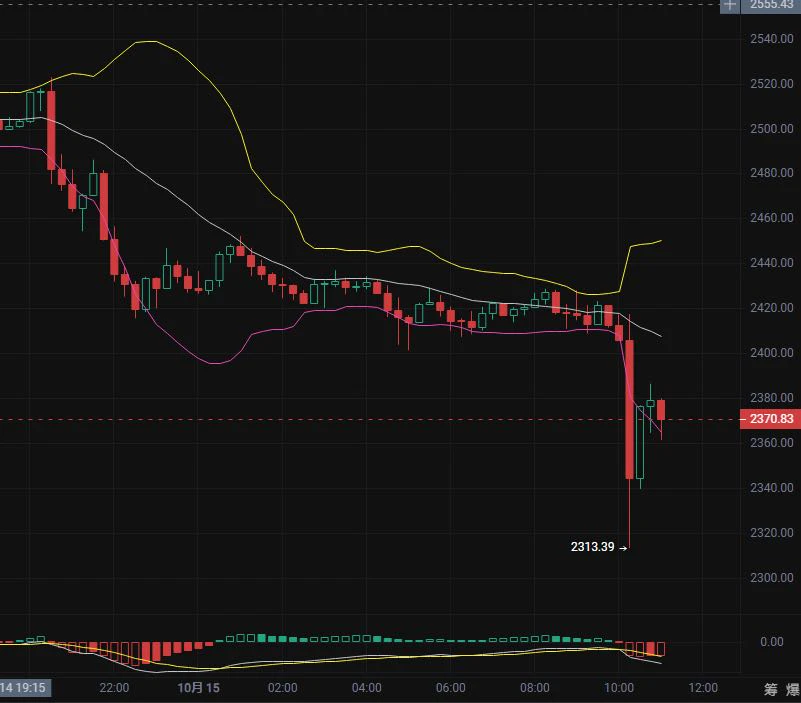Click the 2380.00 price axis label

click(x=772, y=398)
